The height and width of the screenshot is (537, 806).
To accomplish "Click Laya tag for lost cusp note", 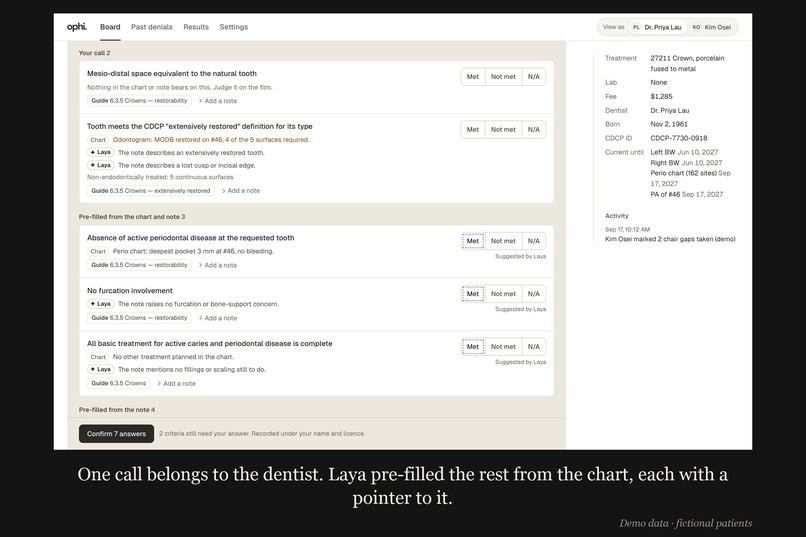I will 101,165.
